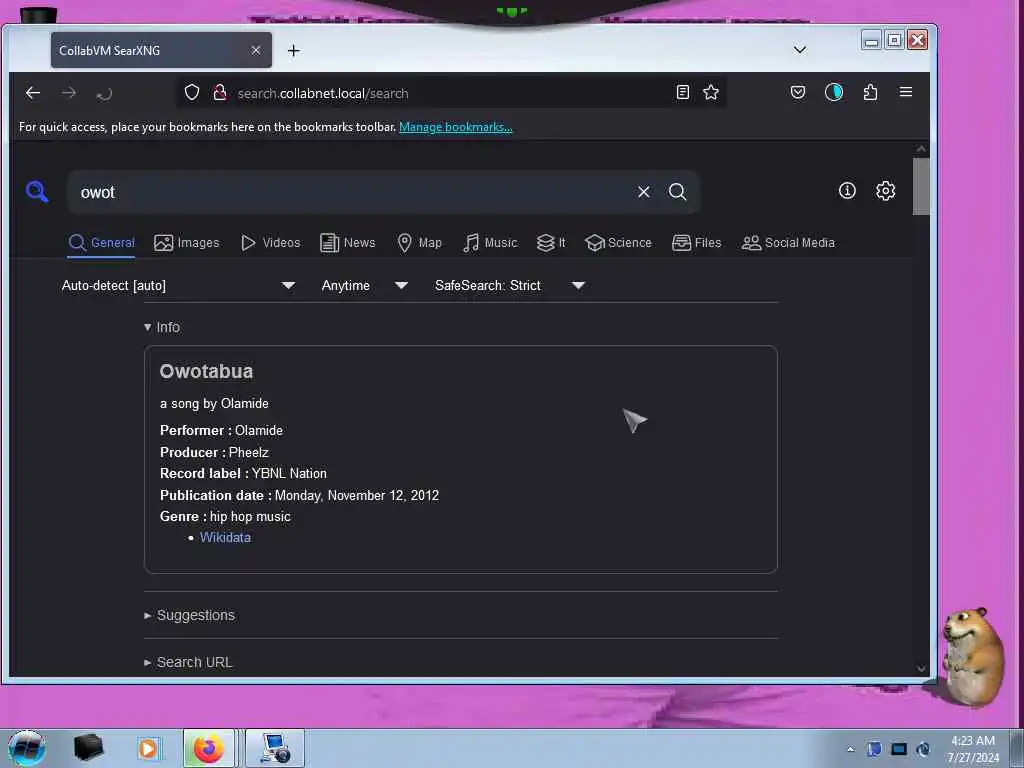Open a new tab with plus button

tap(294, 50)
